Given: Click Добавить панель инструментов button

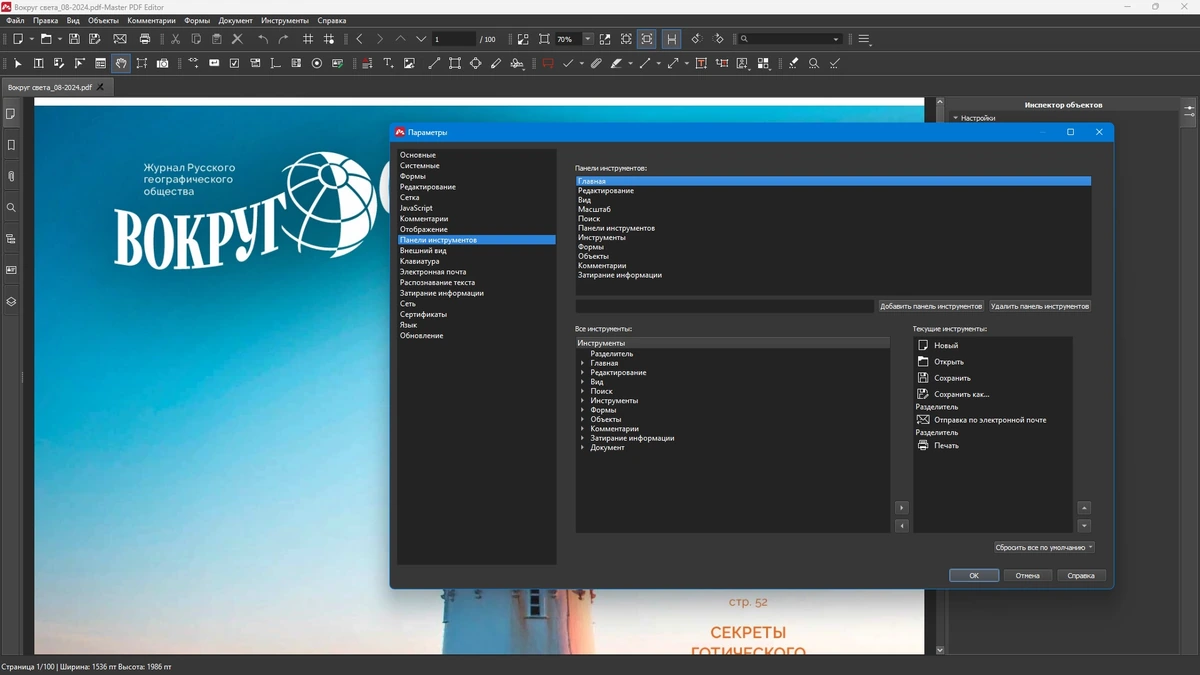Looking at the screenshot, I should coord(931,306).
